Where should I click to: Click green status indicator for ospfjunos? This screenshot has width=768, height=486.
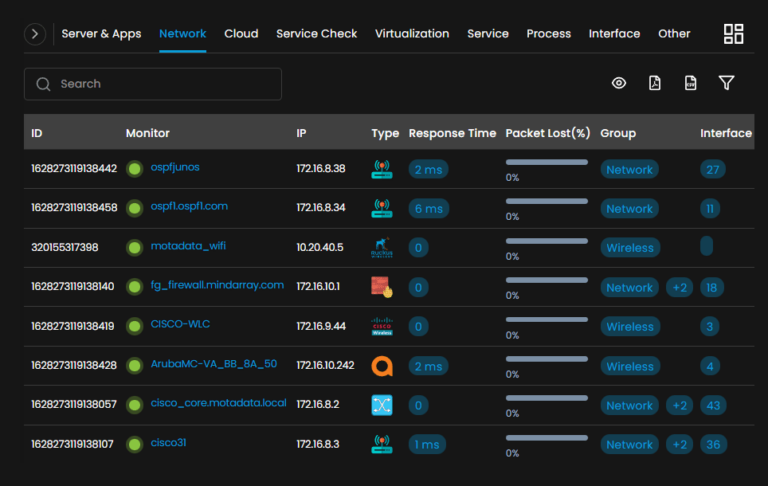coord(135,169)
